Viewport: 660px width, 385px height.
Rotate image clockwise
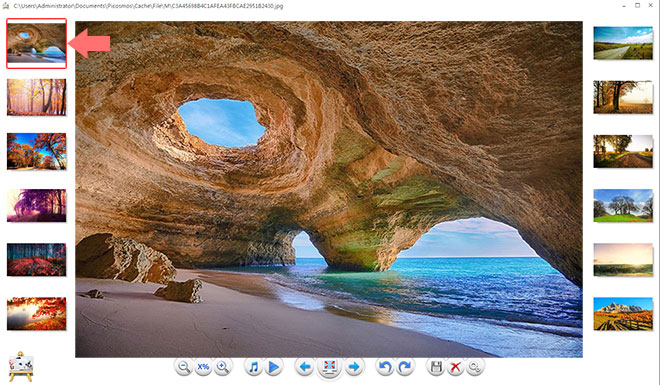tap(405, 367)
